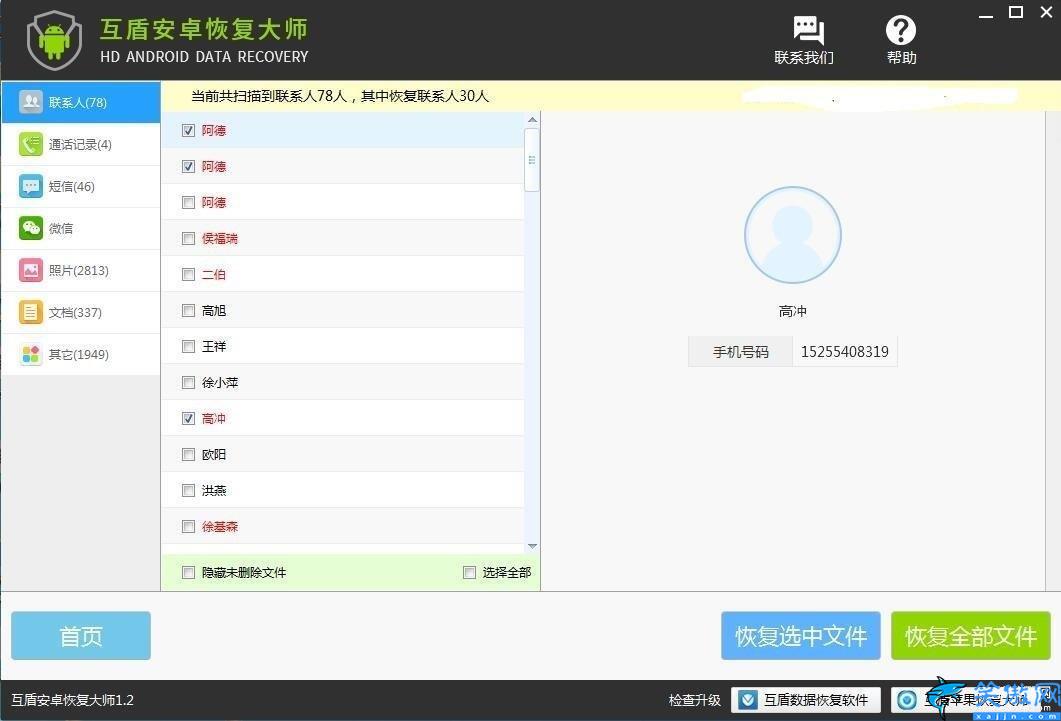The image size is (1061, 721).
Task: Select the 王祥 contact name text
Action: [214, 346]
